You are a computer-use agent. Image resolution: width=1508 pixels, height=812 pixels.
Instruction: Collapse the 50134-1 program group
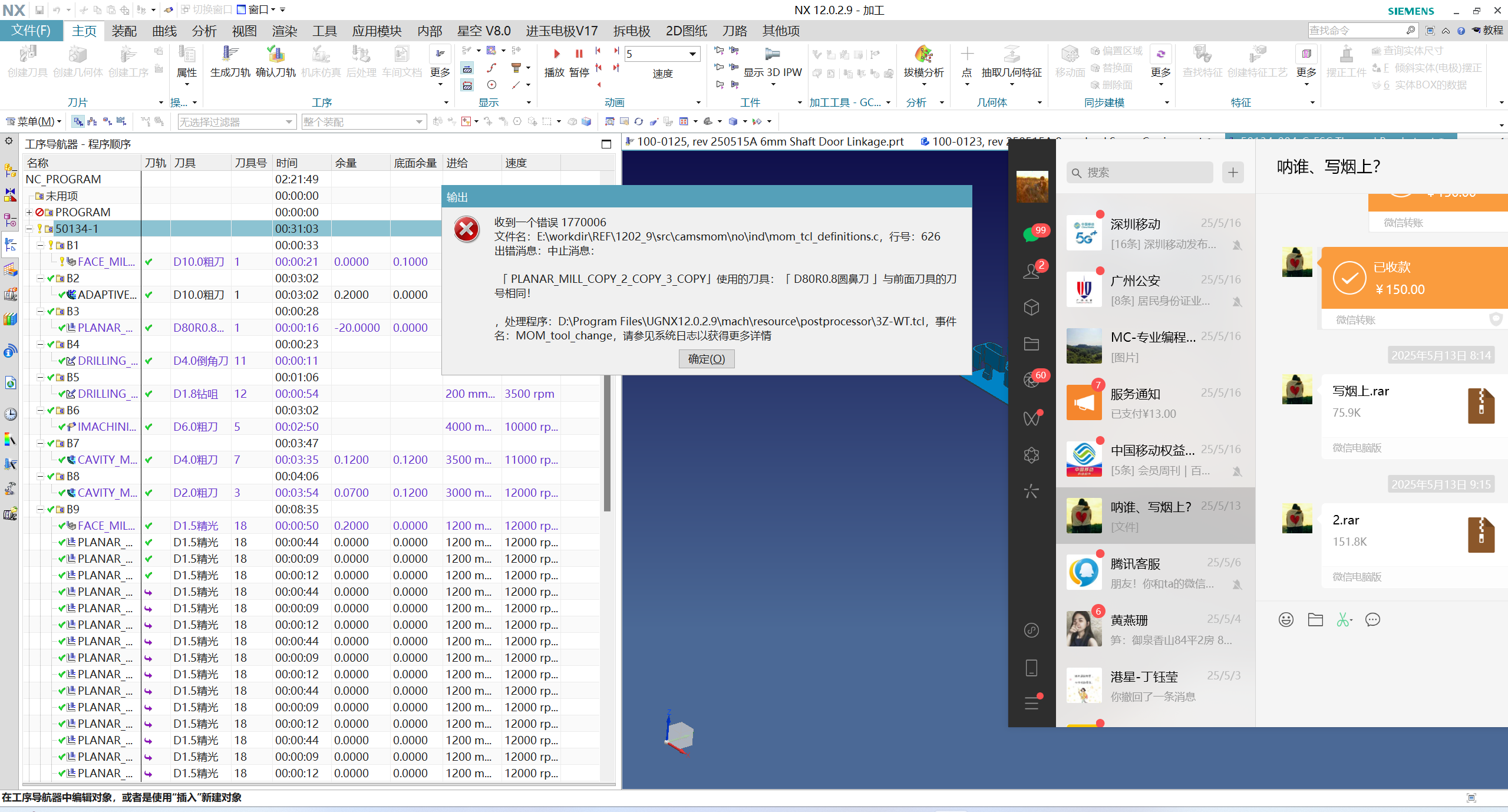pyautogui.click(x=29, y=229)
